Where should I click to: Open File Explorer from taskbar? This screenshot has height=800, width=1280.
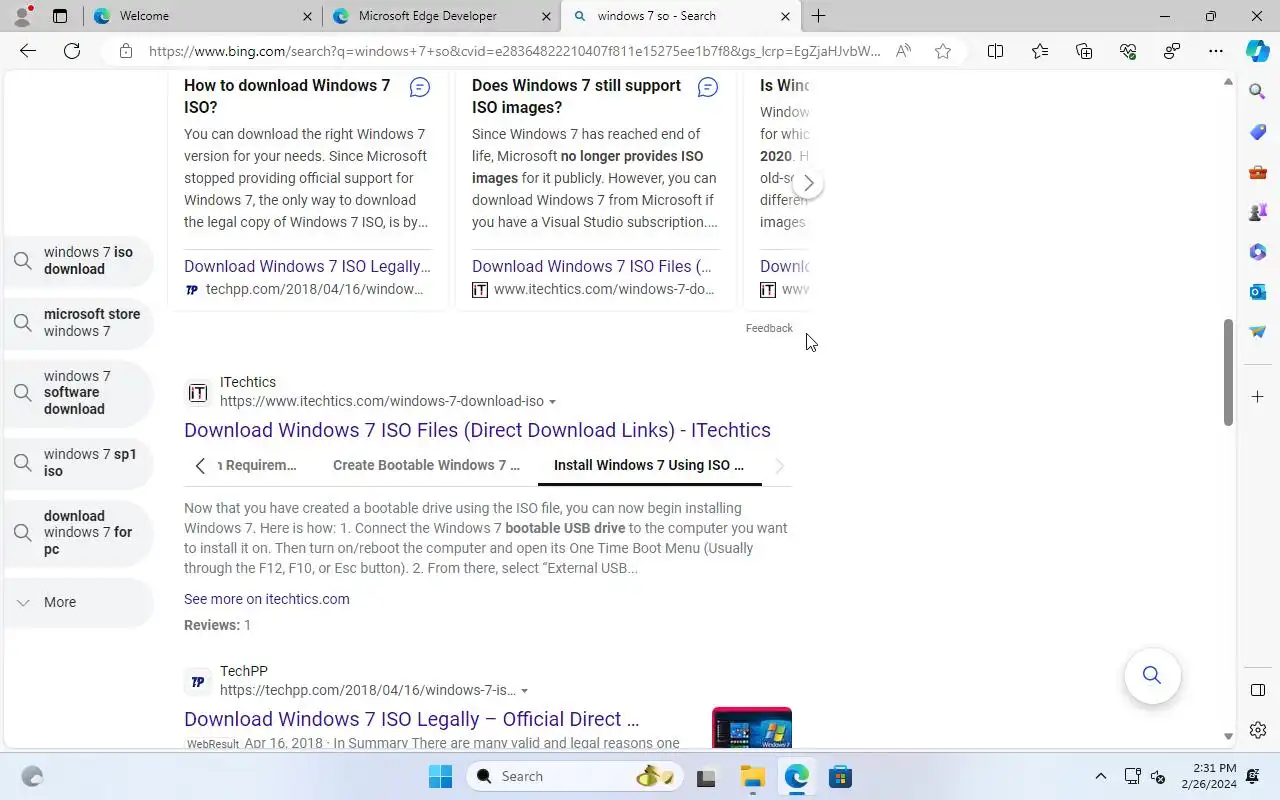[x=752, y=776]
